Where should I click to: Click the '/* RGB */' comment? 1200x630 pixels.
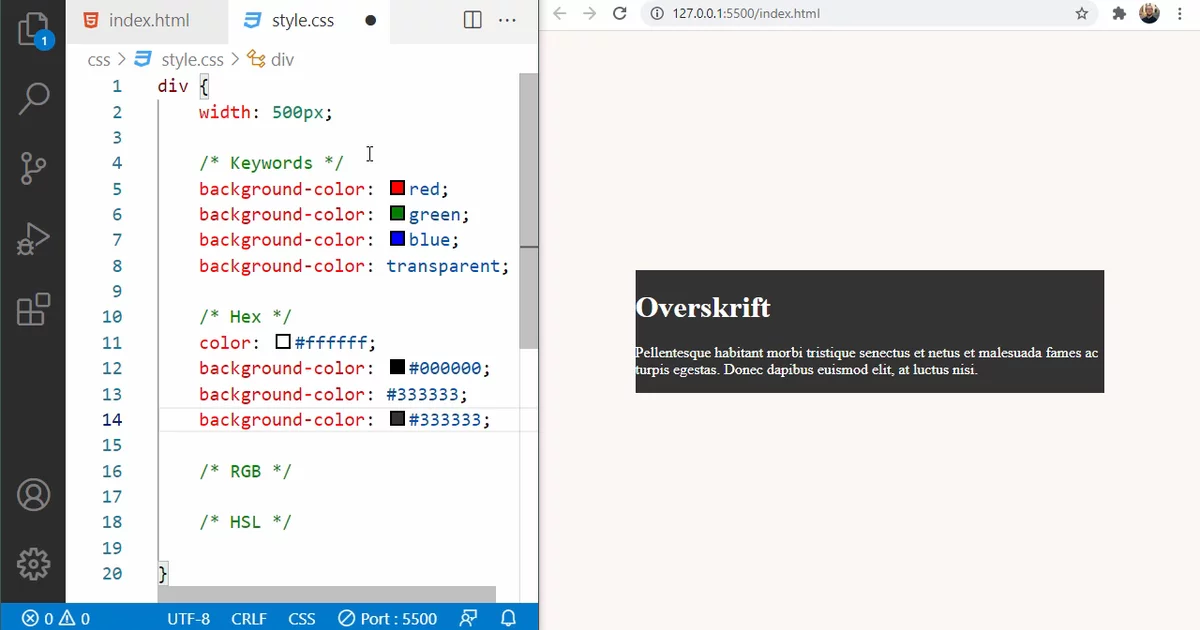[x=245, y=471]
